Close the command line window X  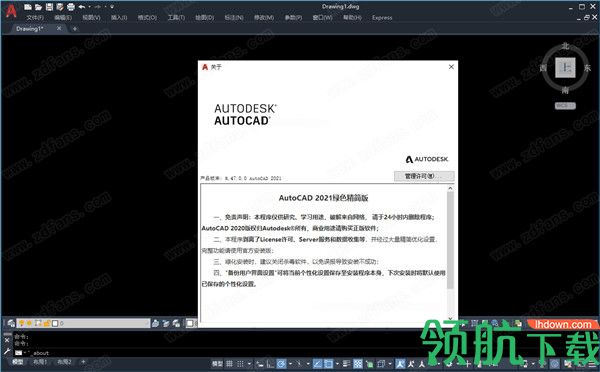(7, 340)
